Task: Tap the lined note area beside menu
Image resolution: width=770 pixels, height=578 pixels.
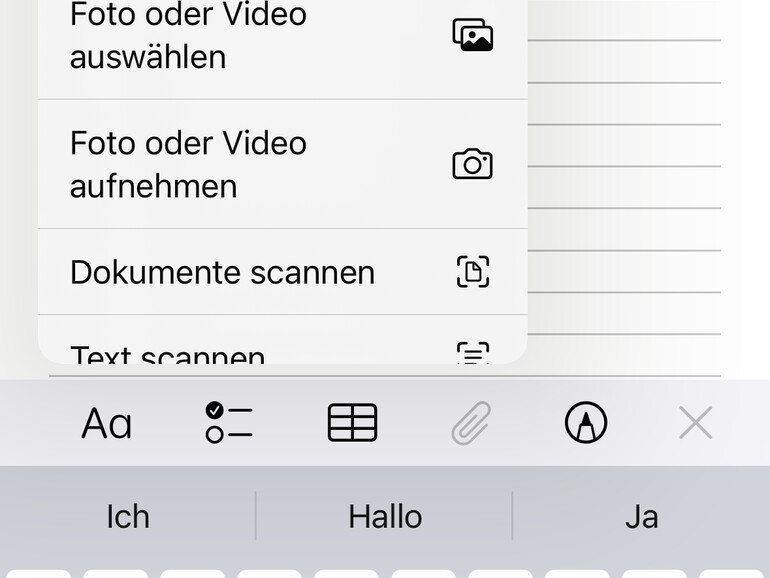Action: click(624, 187)
